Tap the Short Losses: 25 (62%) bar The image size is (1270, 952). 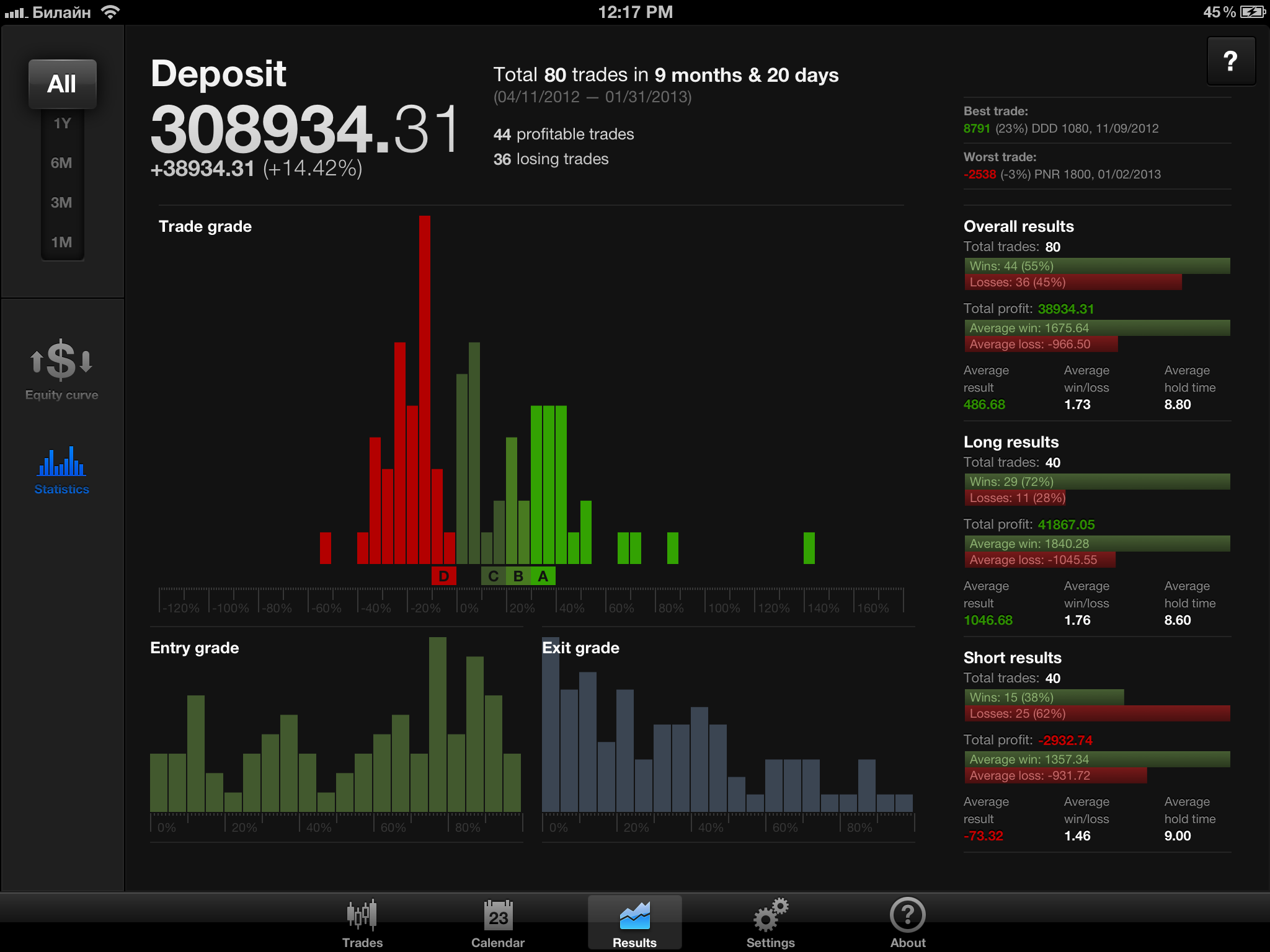pos(1097,713)
